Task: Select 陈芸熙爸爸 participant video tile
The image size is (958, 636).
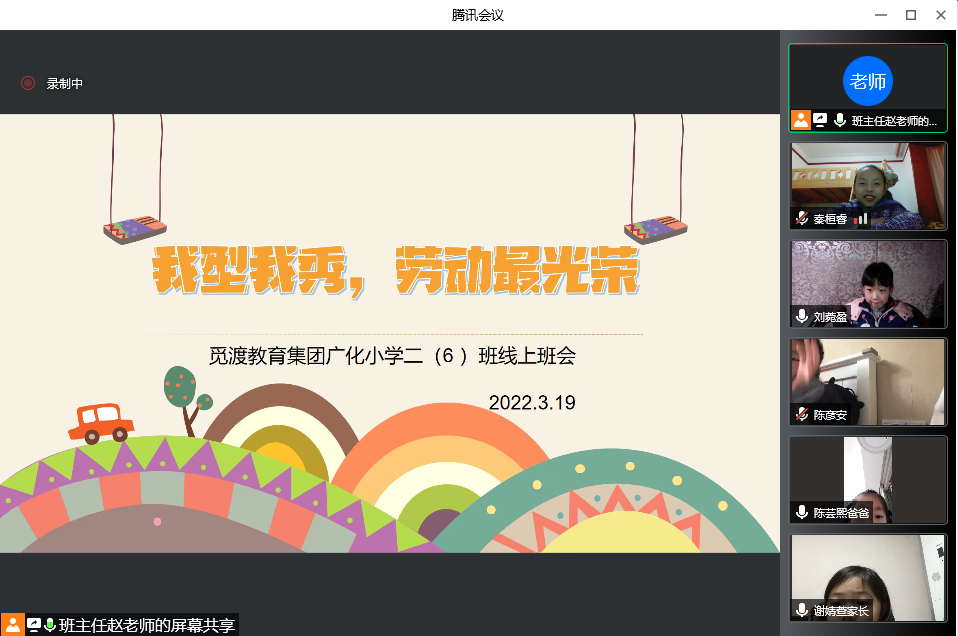Action: [868, 480]
